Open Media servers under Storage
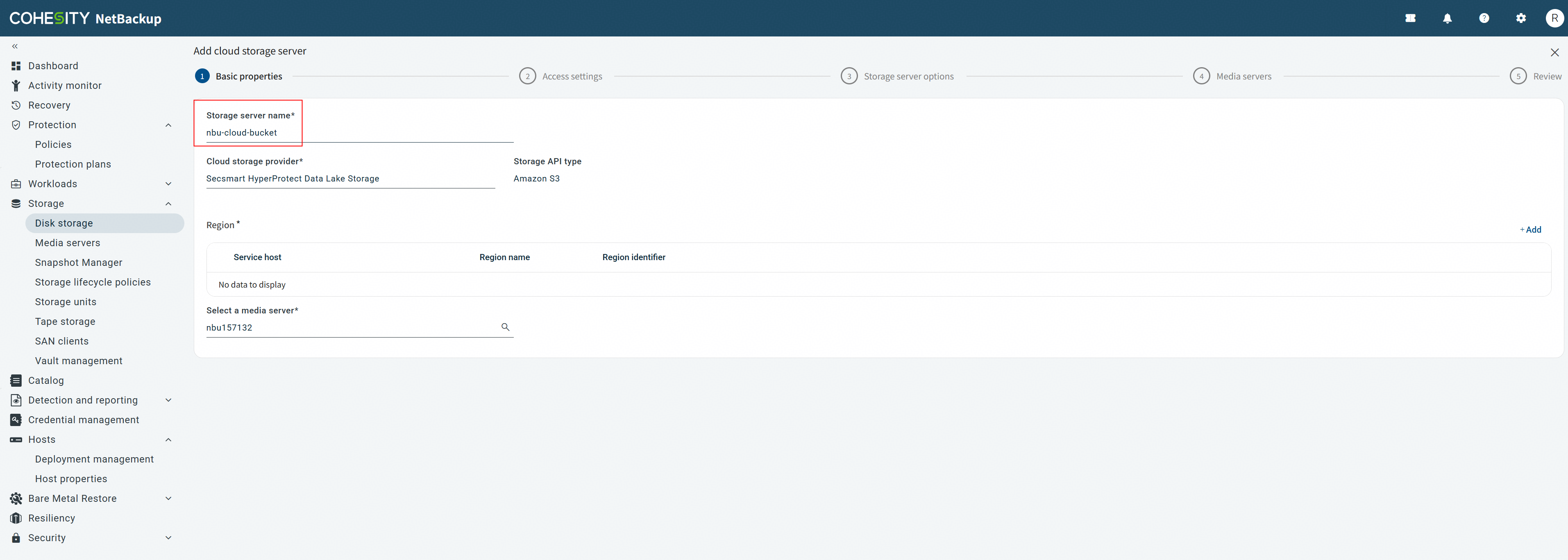 pos(68,243)
